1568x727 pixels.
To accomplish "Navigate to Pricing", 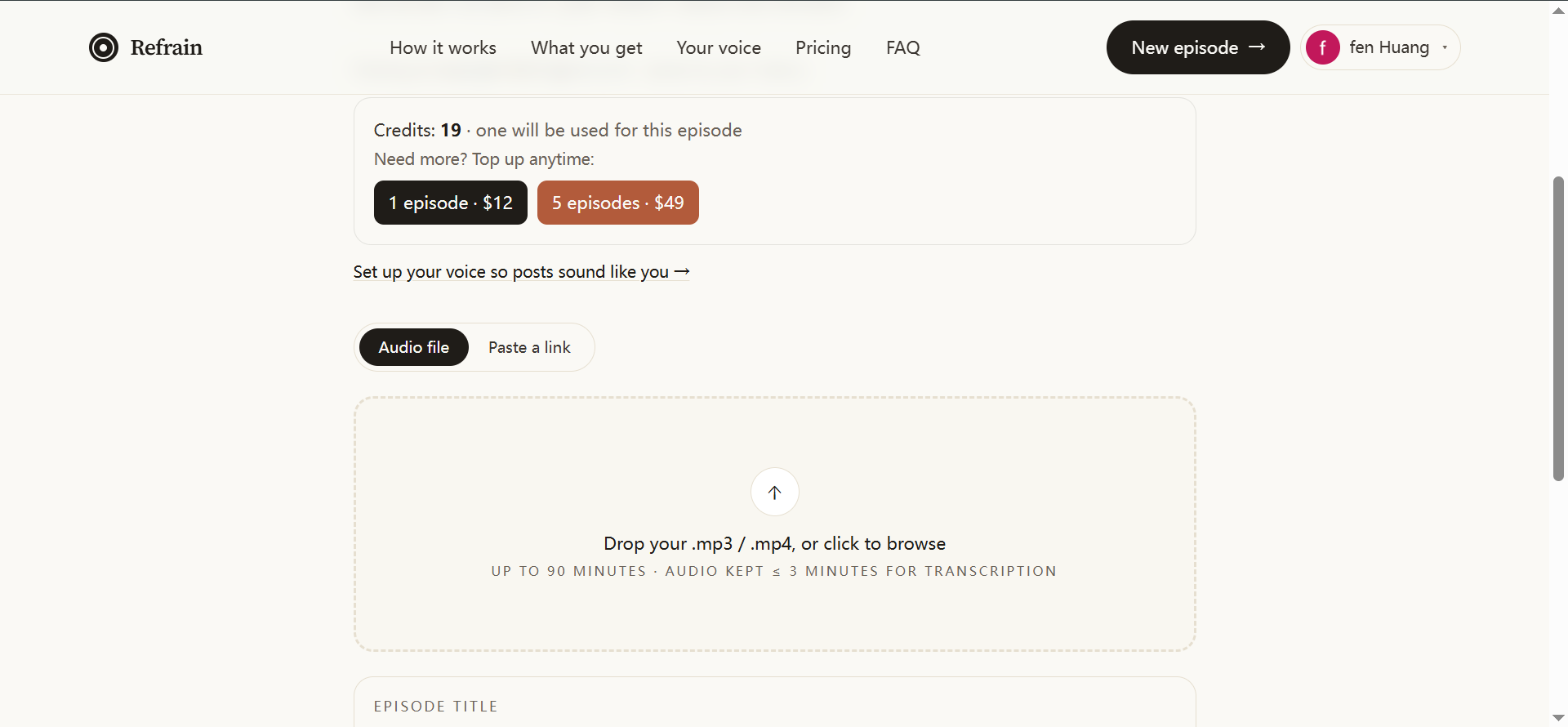I will pyautogui.click(x=823, y=47).
